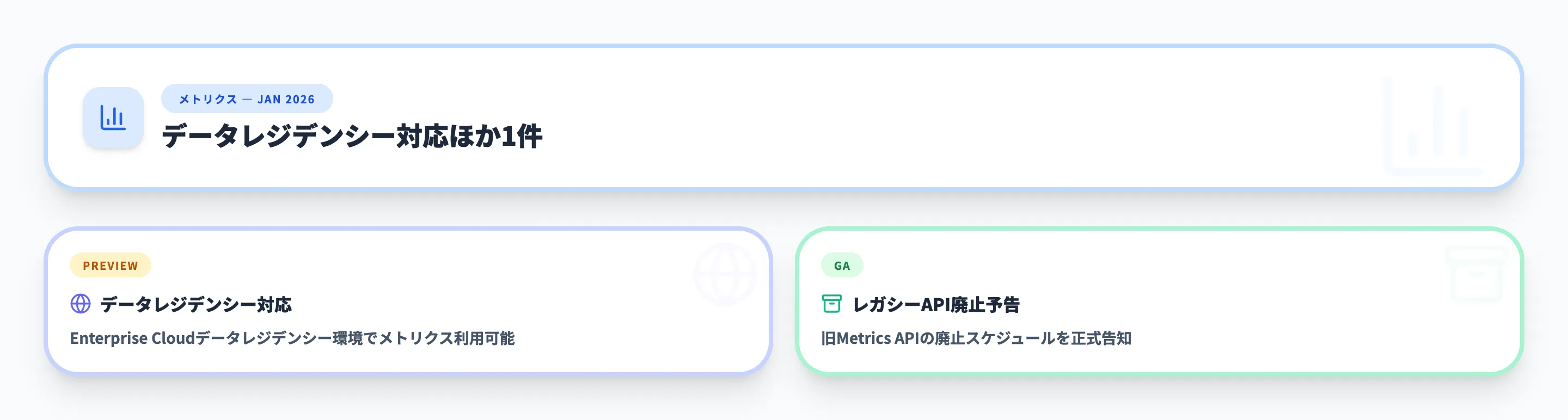This screenshot has width=1568, height=420.
Task: Toggle the GA status badge
Action: pos(842,265)
